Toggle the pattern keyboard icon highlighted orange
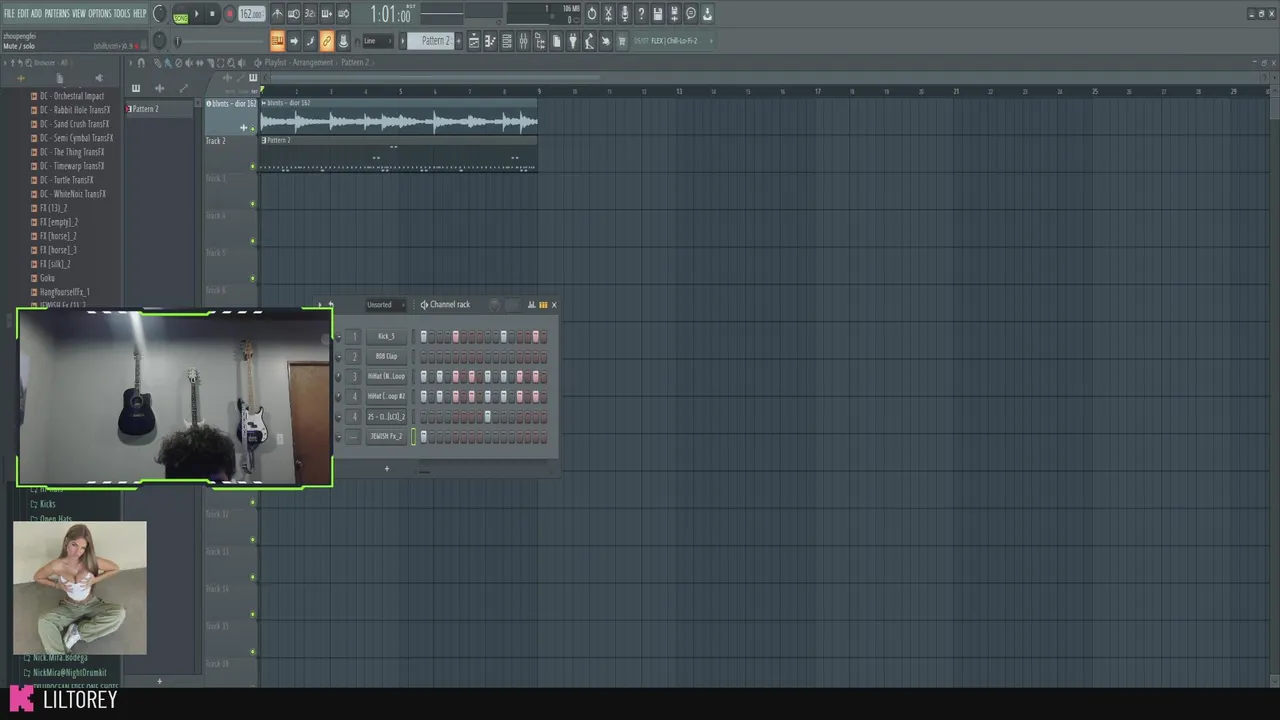This screenshot has width=1280, height=720. pyautogui.click(x=277, y=41)
